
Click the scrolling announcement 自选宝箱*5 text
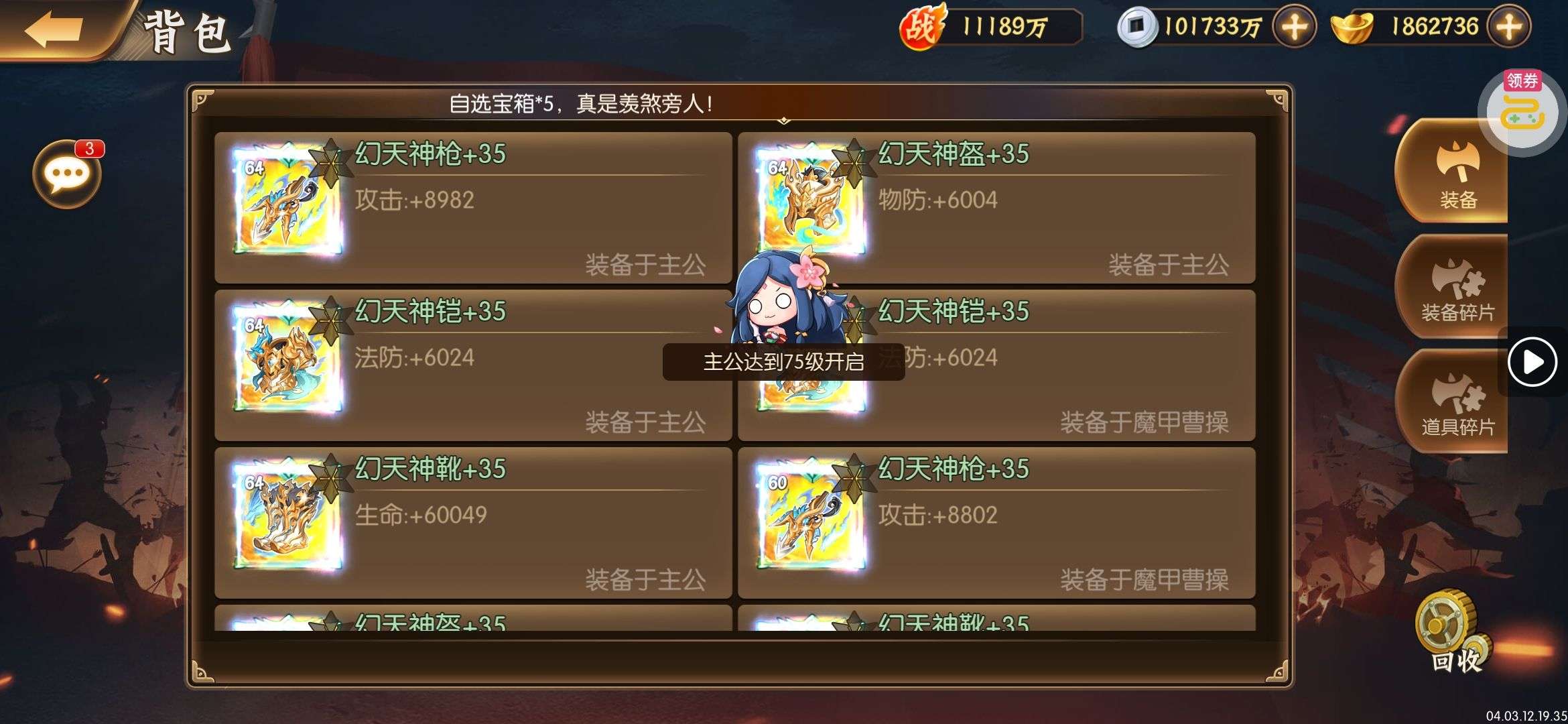point(580,104)
